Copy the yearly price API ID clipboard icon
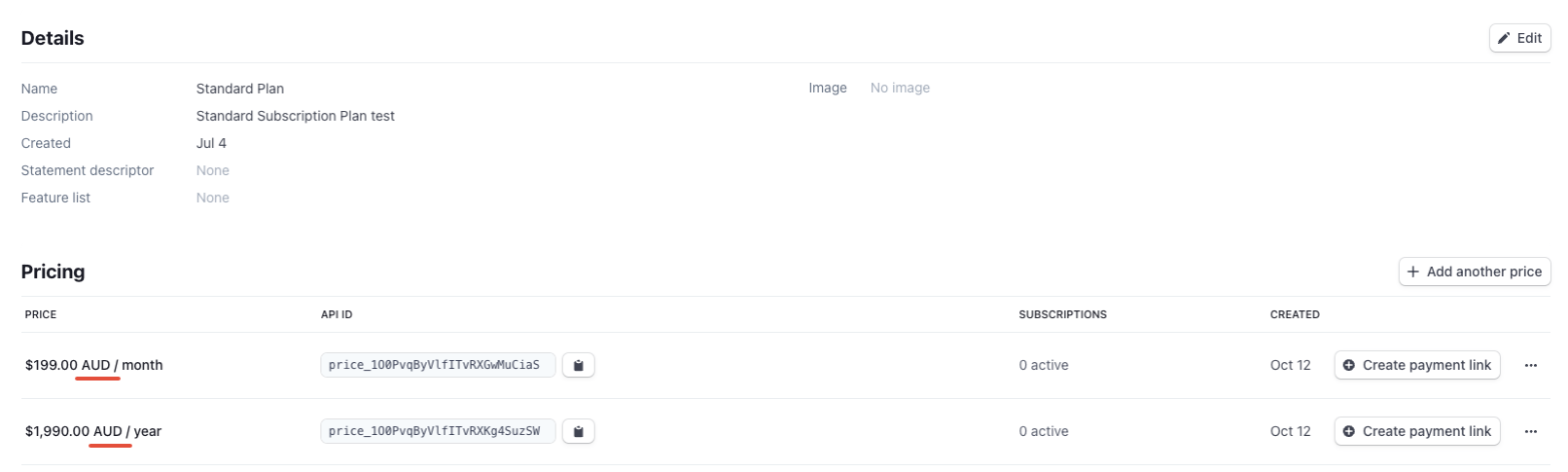The image size is (1568, 472). (x=578, y=431)
